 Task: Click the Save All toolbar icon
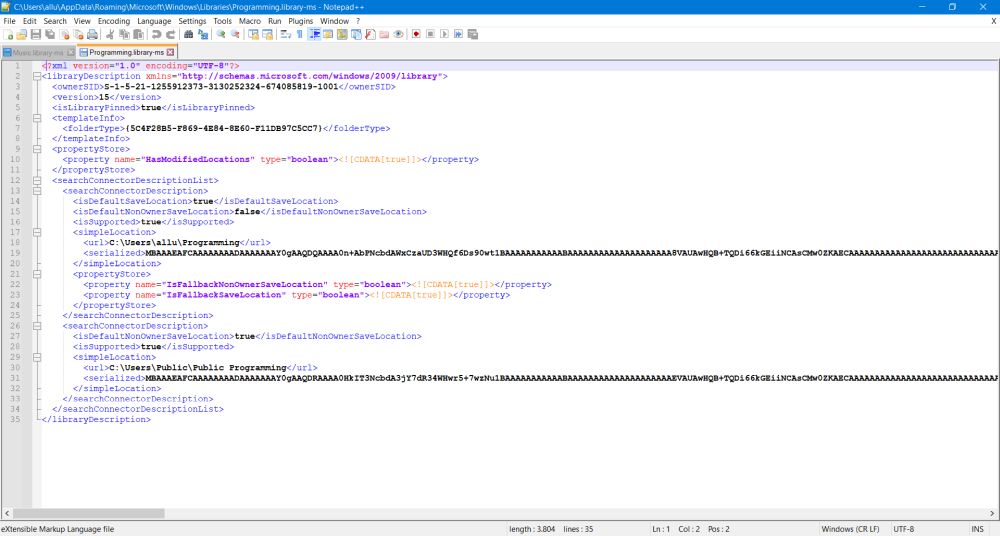pyautogui.click(x=50, y=34)
